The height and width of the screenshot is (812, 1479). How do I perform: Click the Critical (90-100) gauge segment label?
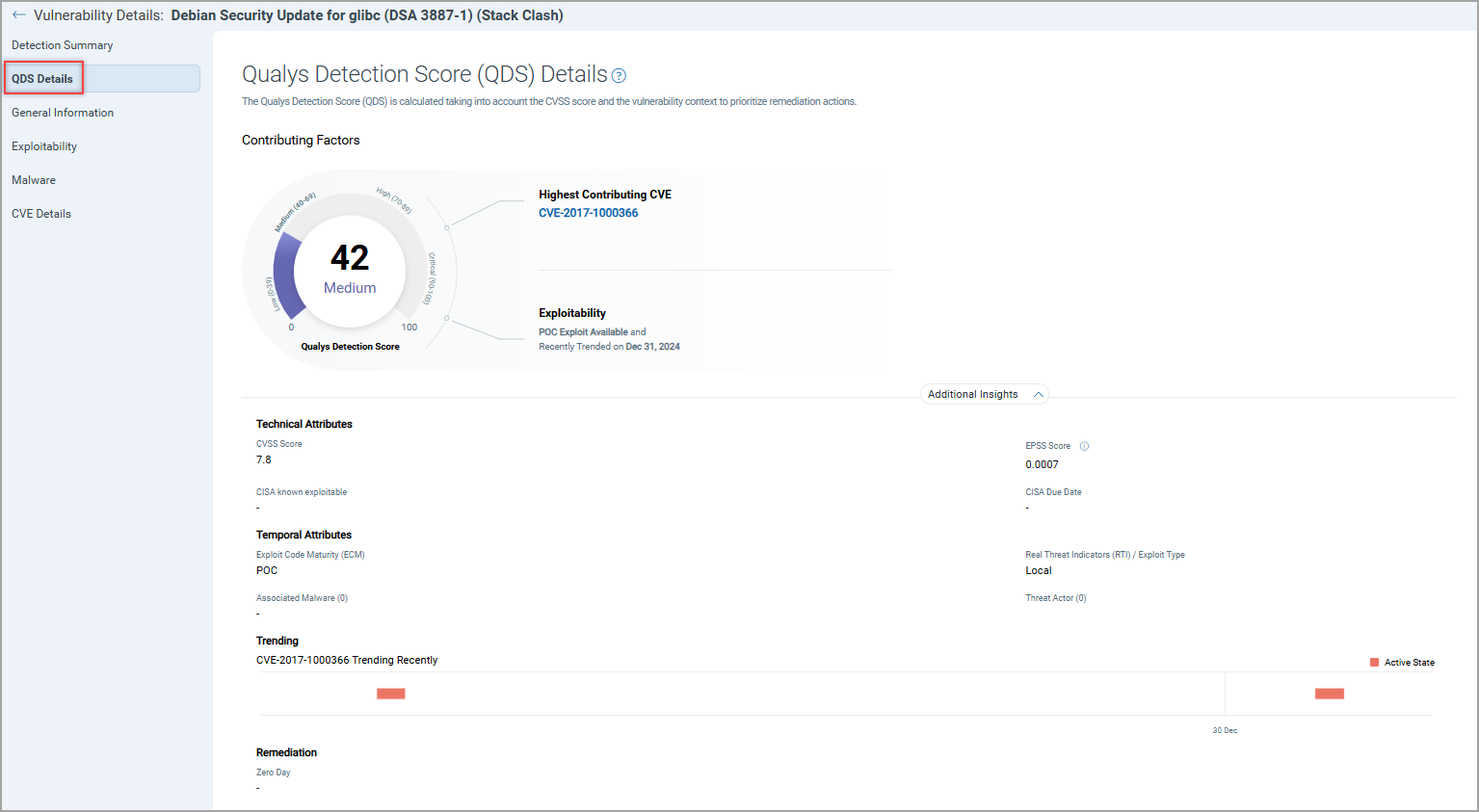pyautogui.click(x=431, y=278)
